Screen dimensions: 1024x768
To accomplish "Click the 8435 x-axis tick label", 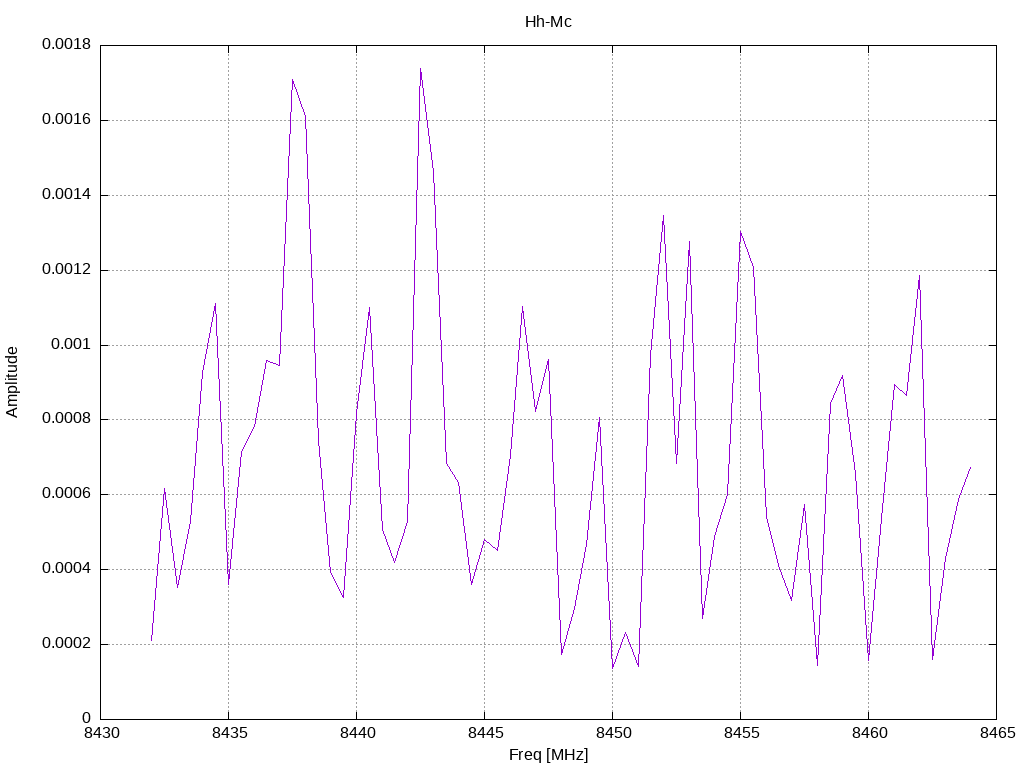I will point(230,733).
